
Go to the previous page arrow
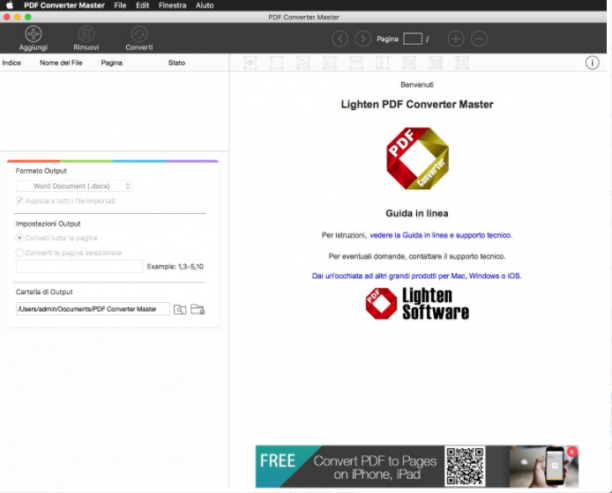(x=340, y=39)
